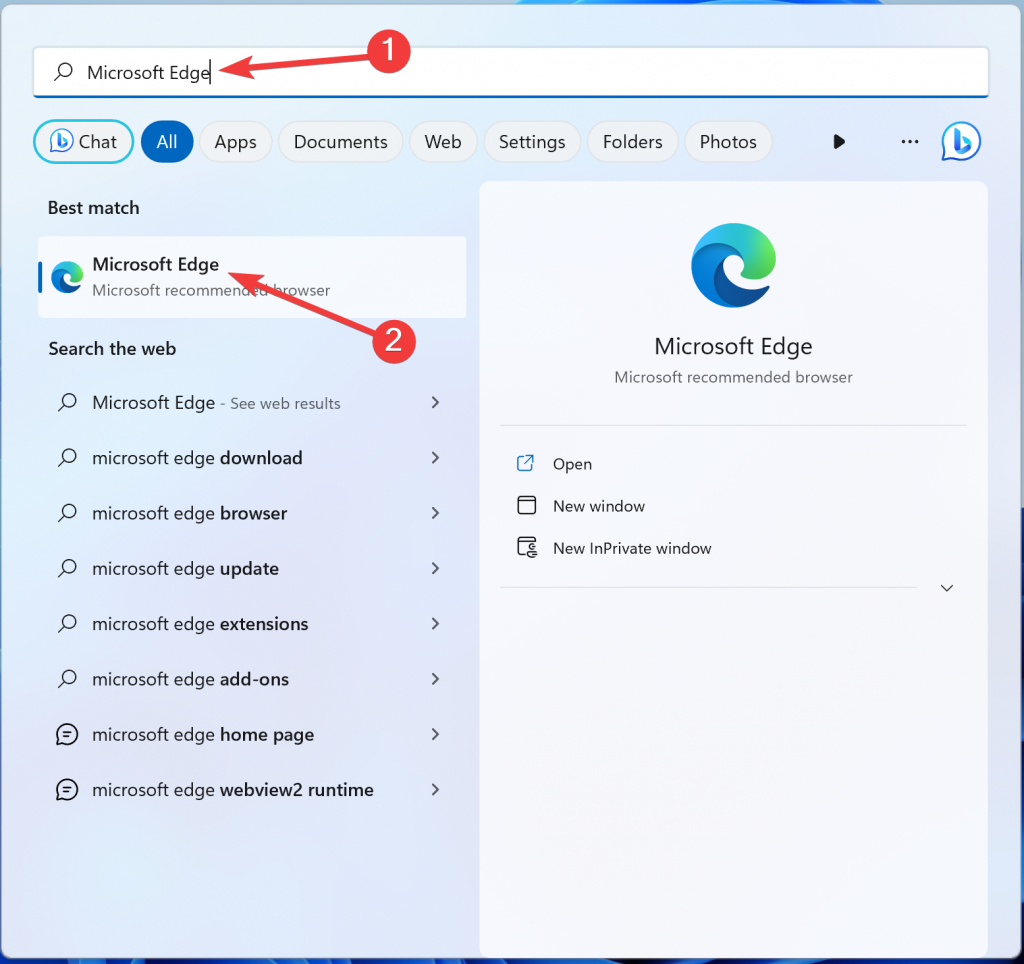Switch to the Apps filter

click(x=235, y=141)
